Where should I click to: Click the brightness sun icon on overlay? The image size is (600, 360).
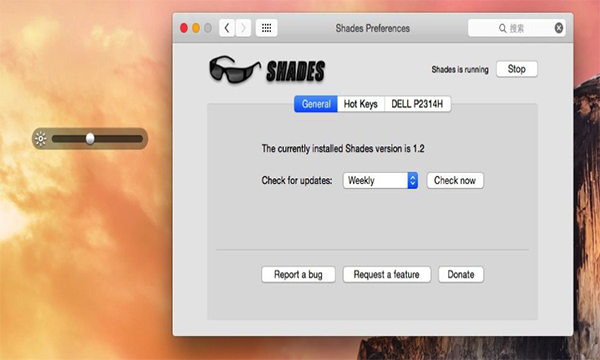pyautogui.click(x=41, y=138)
